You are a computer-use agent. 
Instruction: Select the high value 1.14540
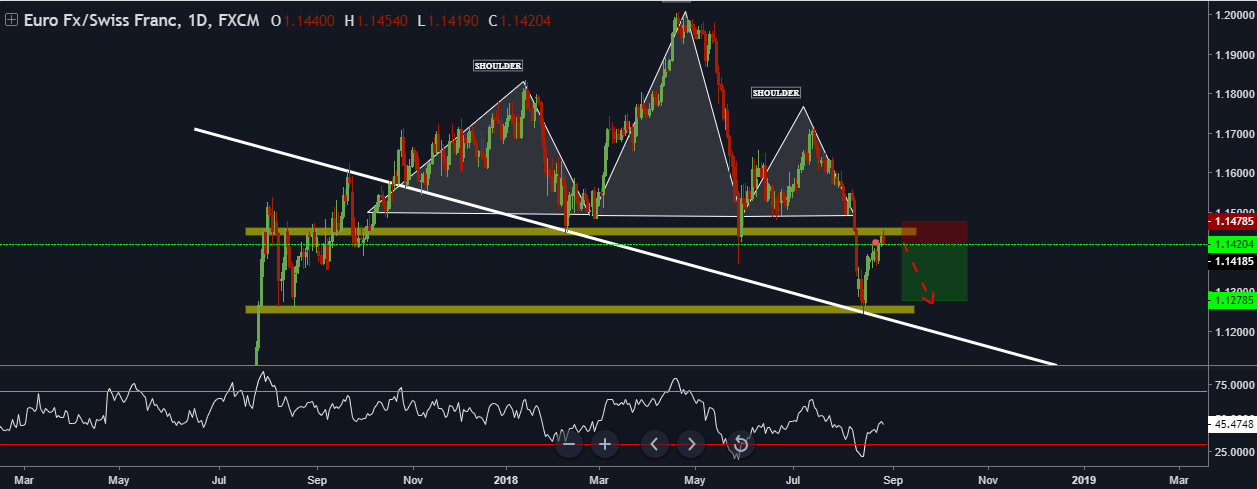click(x=383, y=20)
